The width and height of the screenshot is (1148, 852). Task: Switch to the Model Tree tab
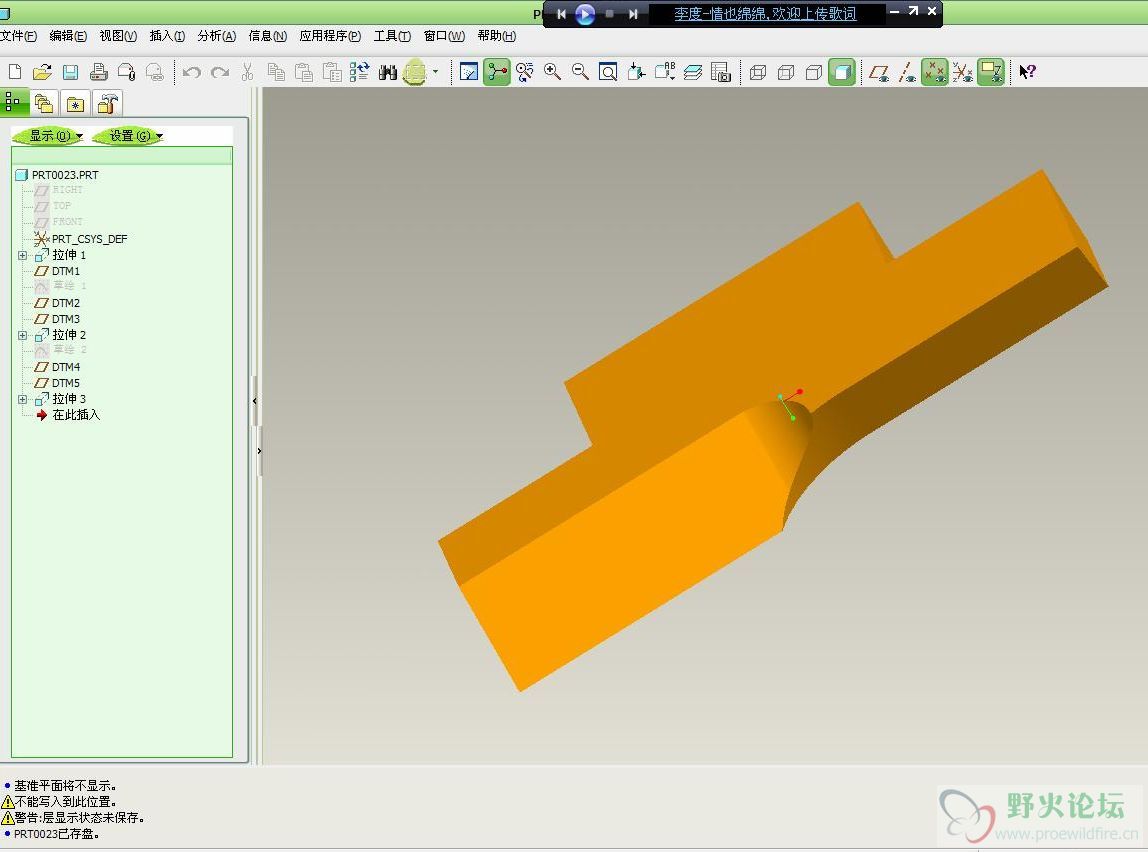click(14, 102)
